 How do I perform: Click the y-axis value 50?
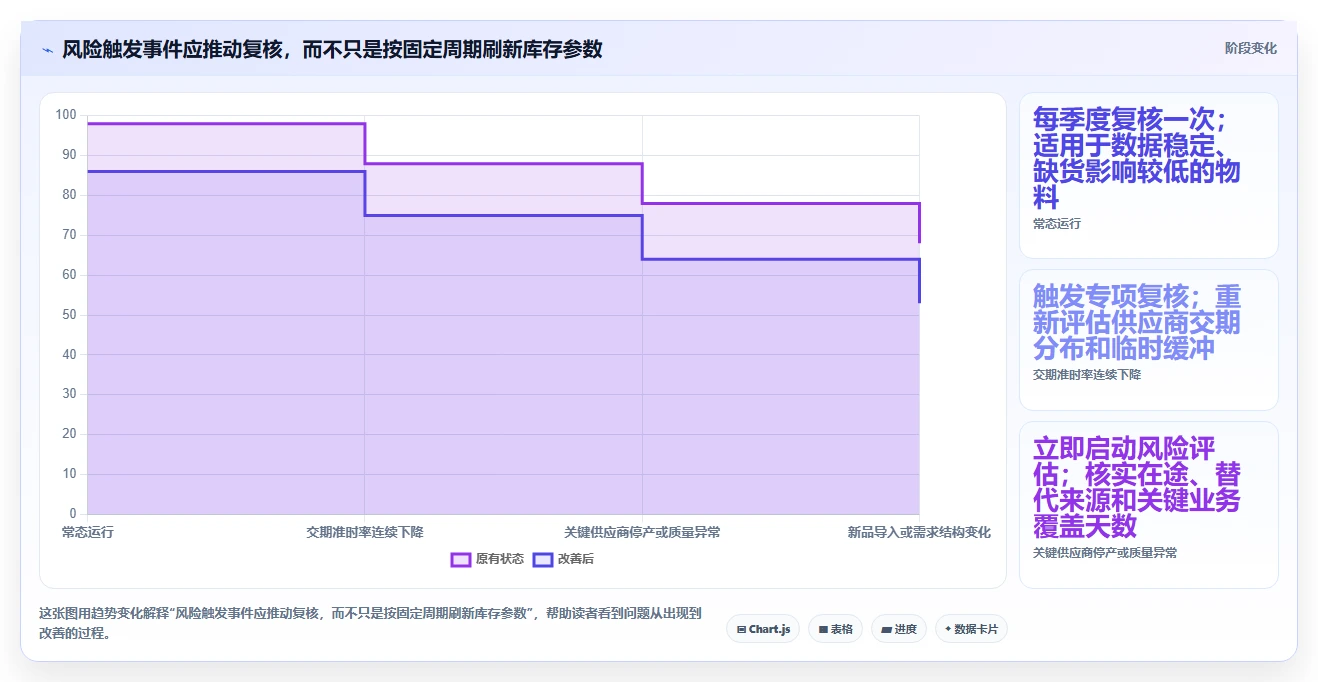pos(69,315)
